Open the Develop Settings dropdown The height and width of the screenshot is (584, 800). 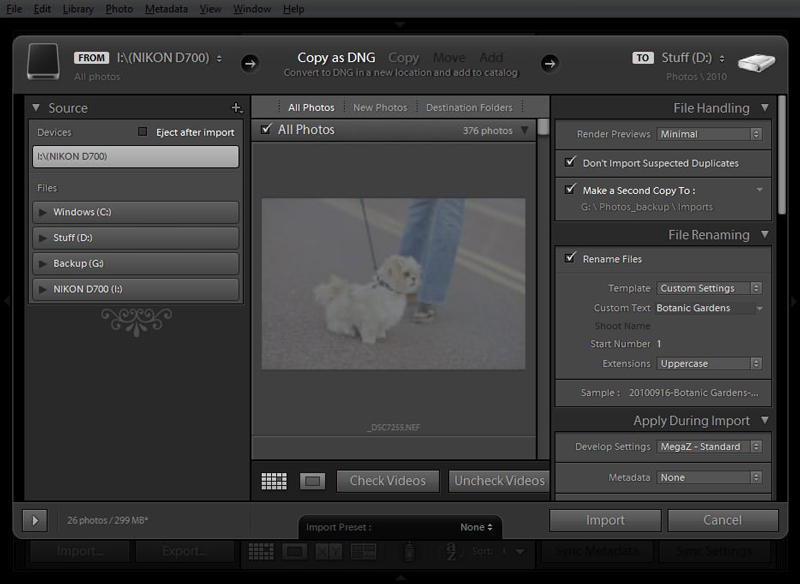click(709, 447)
